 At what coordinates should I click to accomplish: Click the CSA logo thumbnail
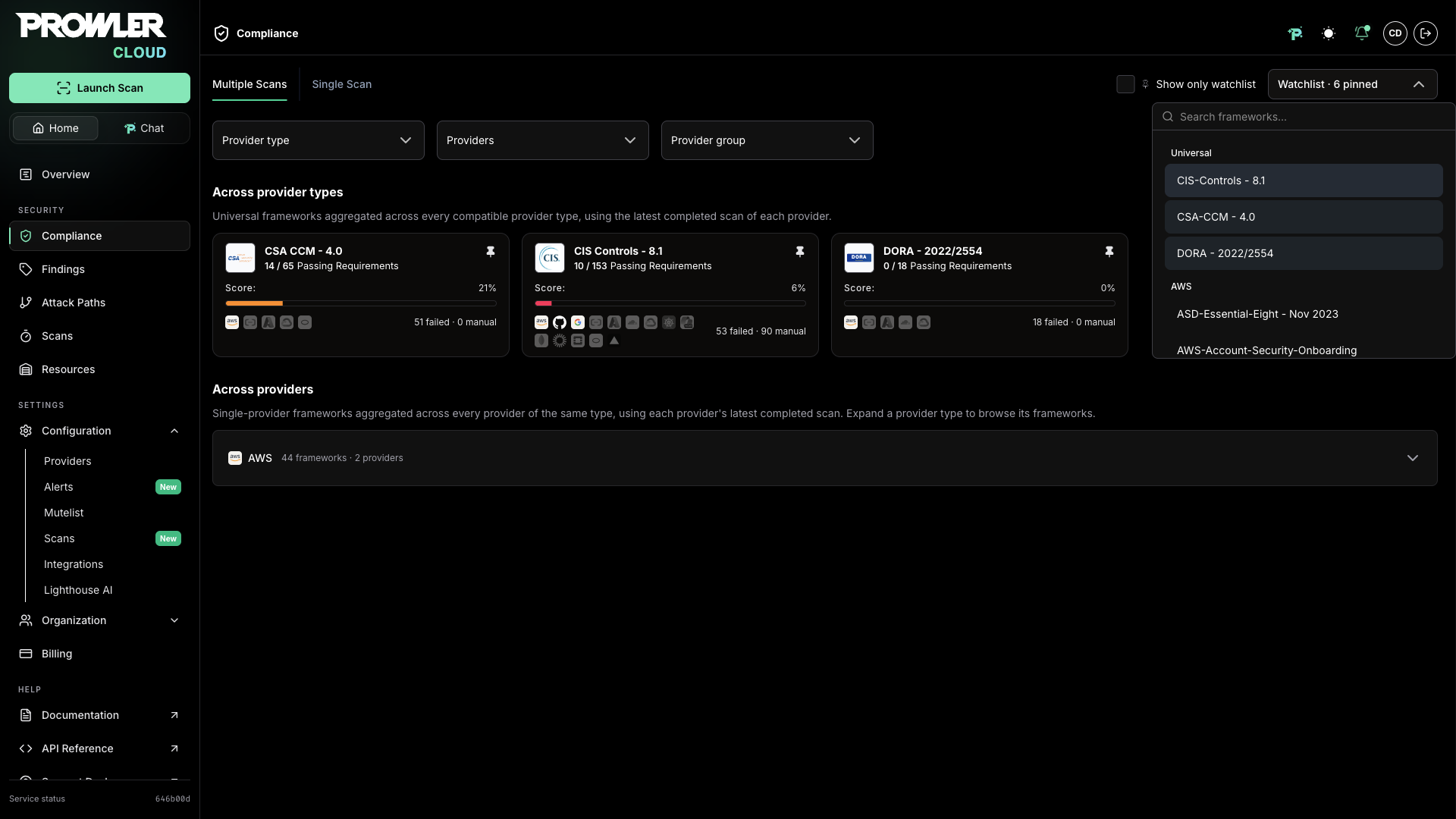tap(240, 258)
